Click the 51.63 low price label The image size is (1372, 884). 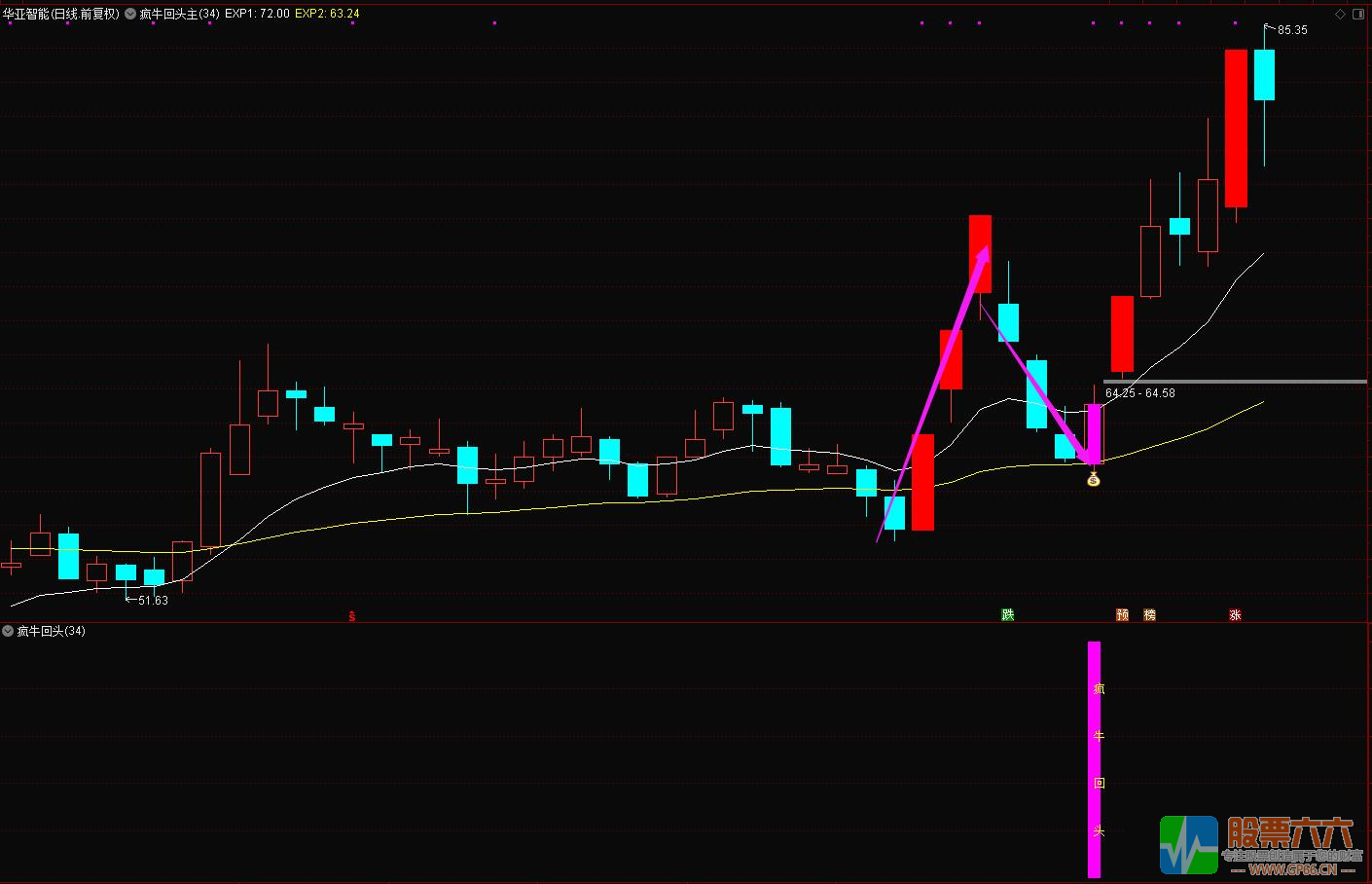pyautogui.click(x=153, y=601)
